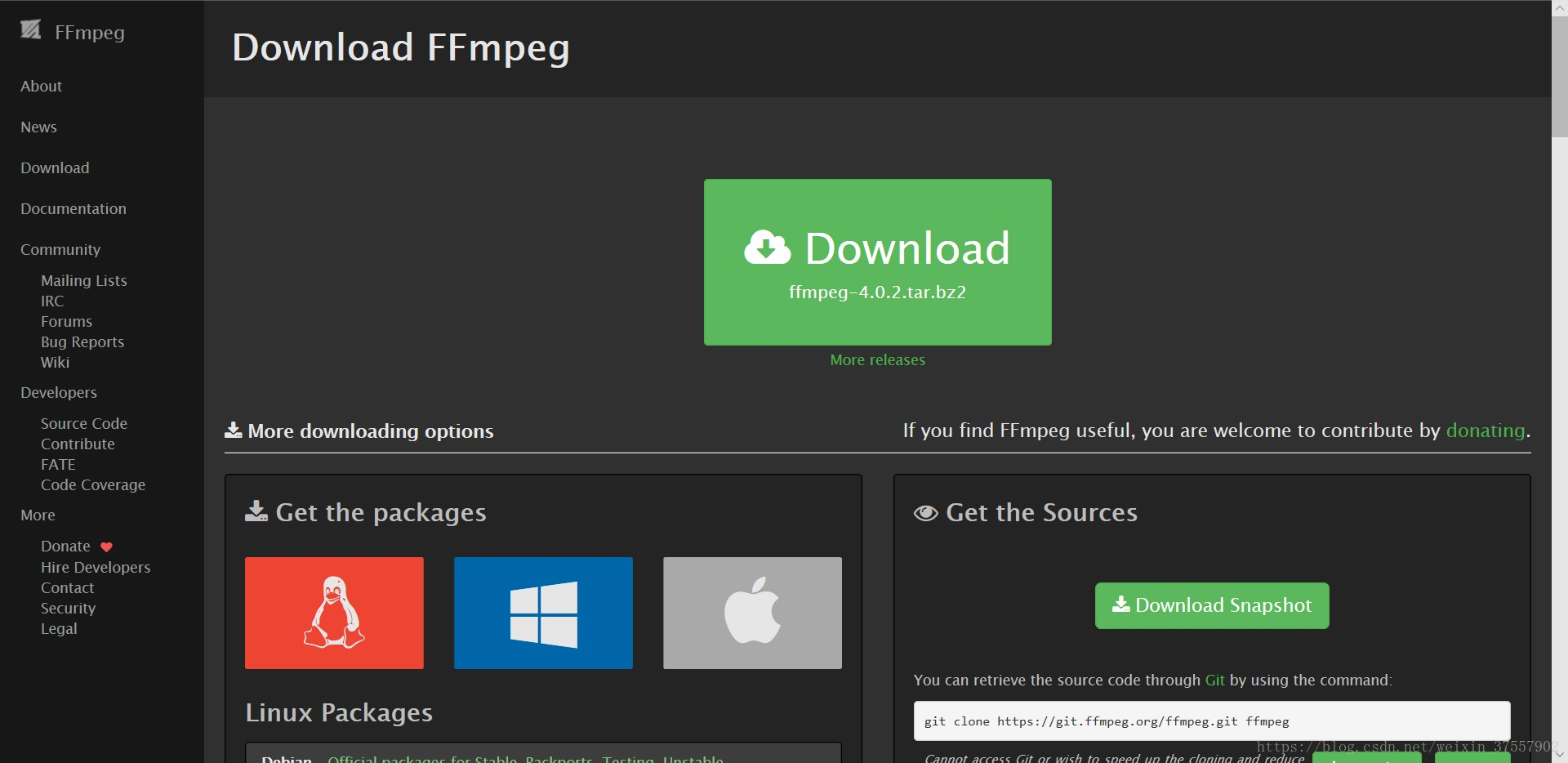Open Source Code link
This screenshot has width=1568, height=763.
pos(84,423)
